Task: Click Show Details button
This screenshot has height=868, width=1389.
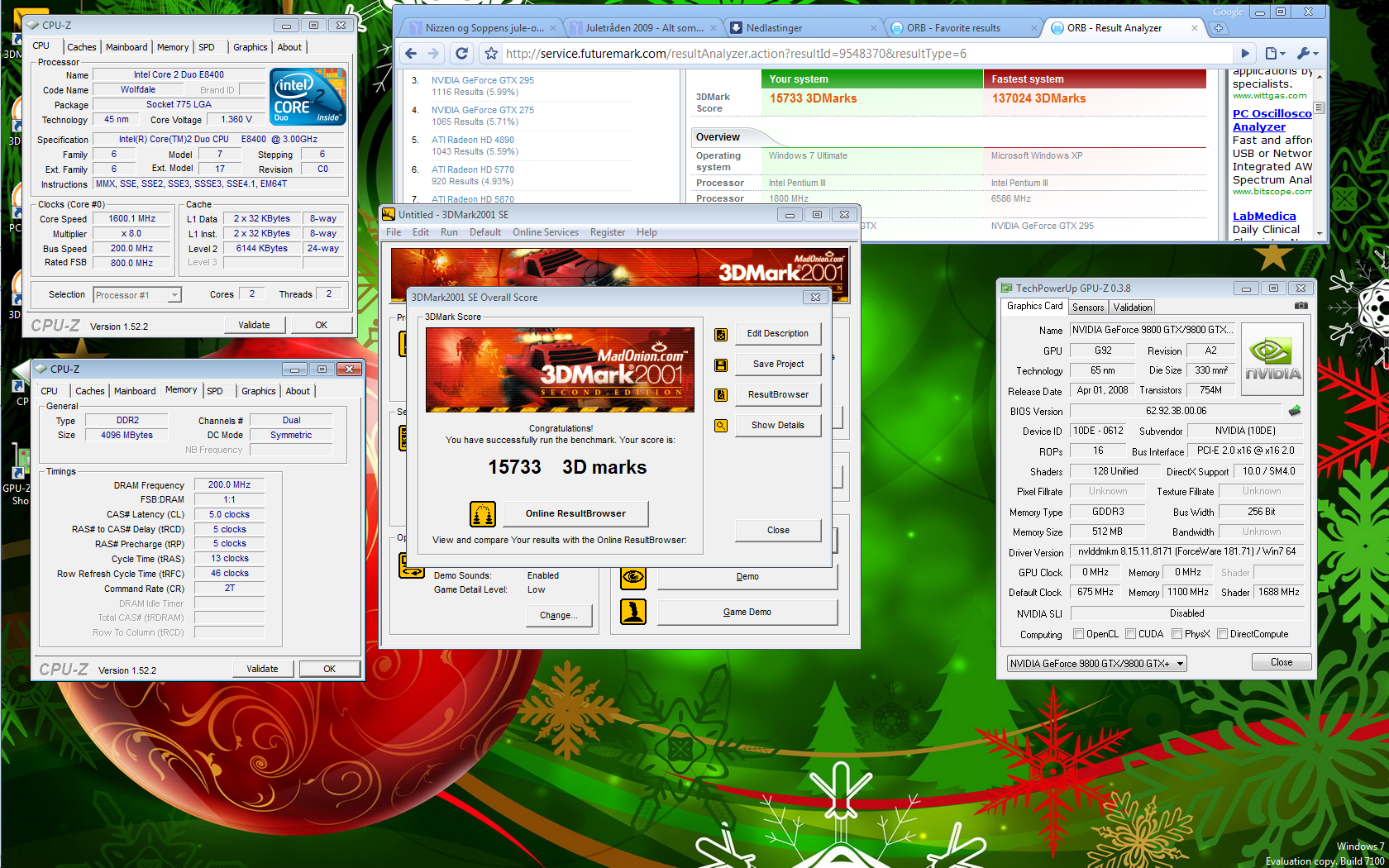Action: pyautogui.click(x=778, y=425)
